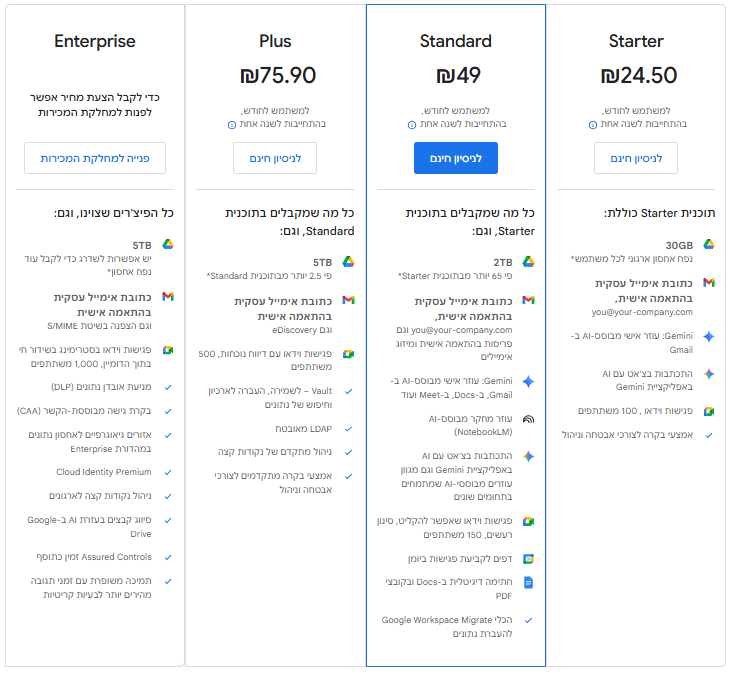Select the Calendar icon for appointment booking pages
732x675 pixels.
528,559
